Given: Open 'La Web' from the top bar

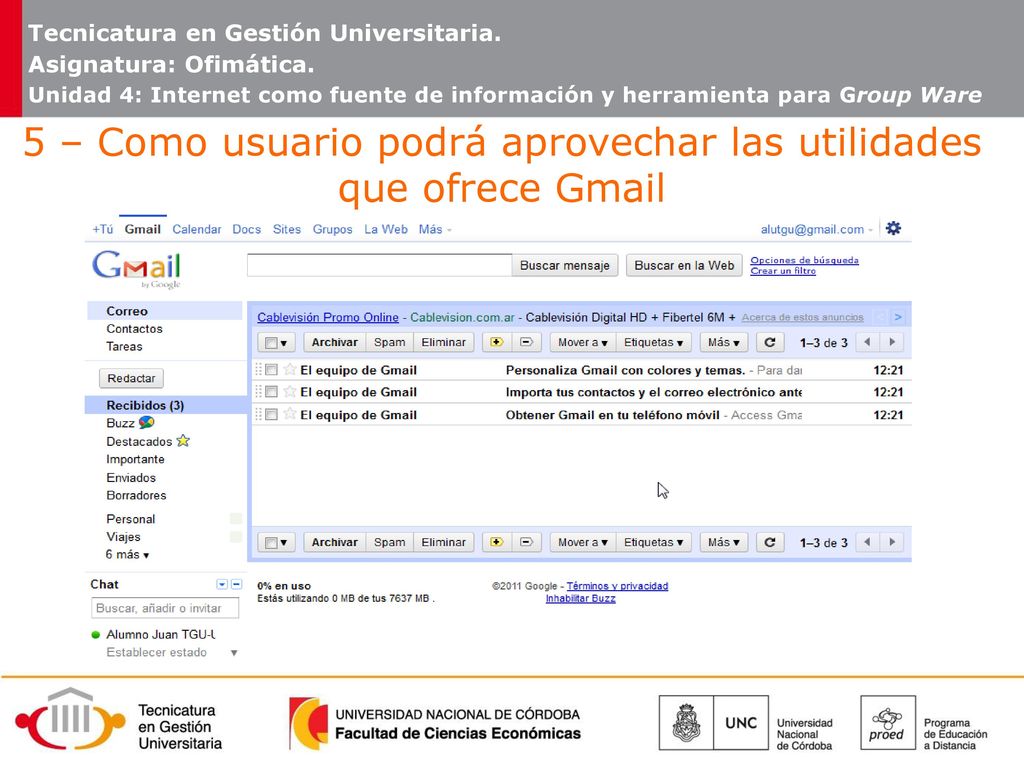Looking at the screenshot, I should [385, 229].
